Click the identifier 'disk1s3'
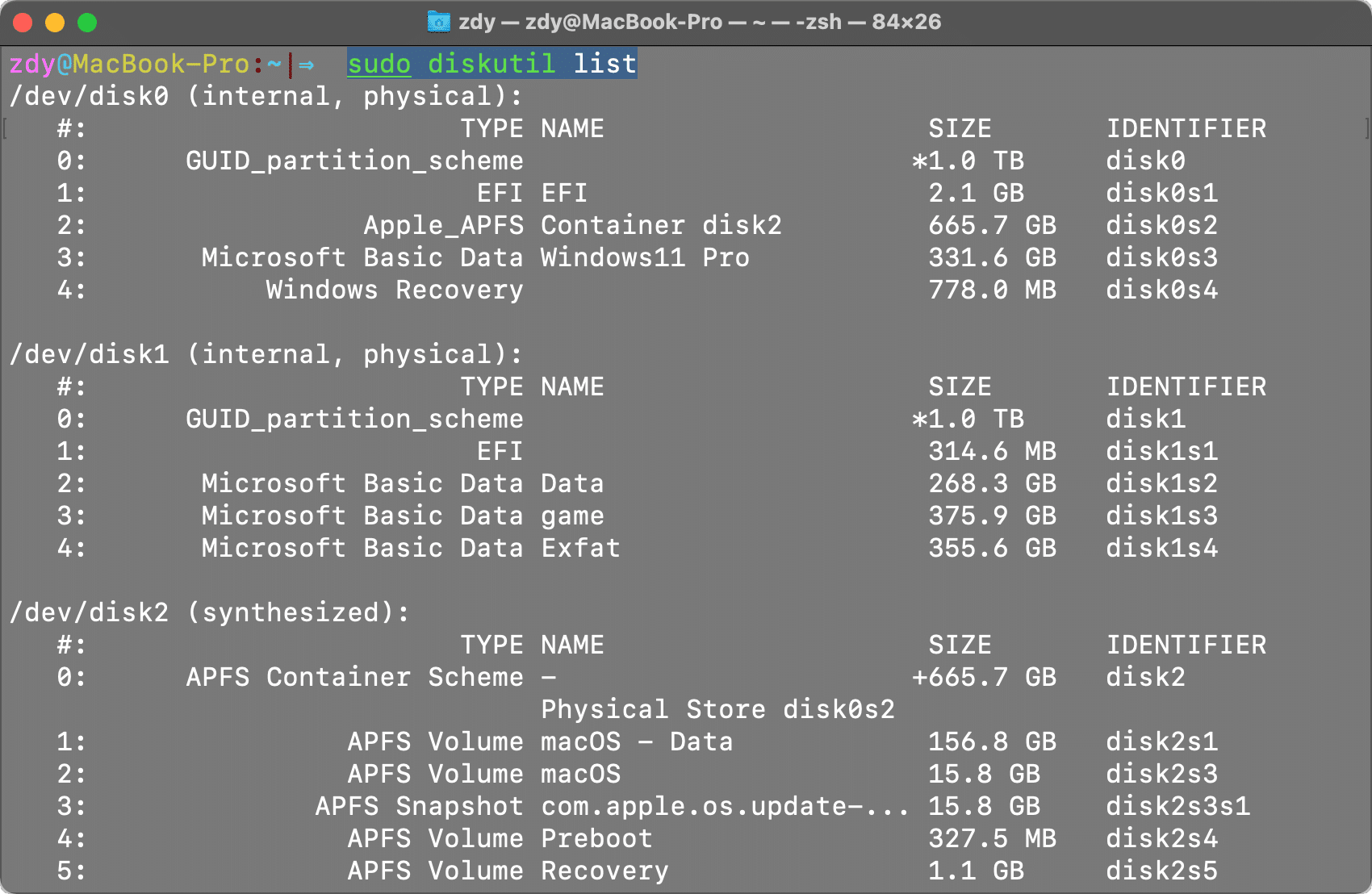The height and width of the screenshot is (894, 1372). pos(1162,516)
